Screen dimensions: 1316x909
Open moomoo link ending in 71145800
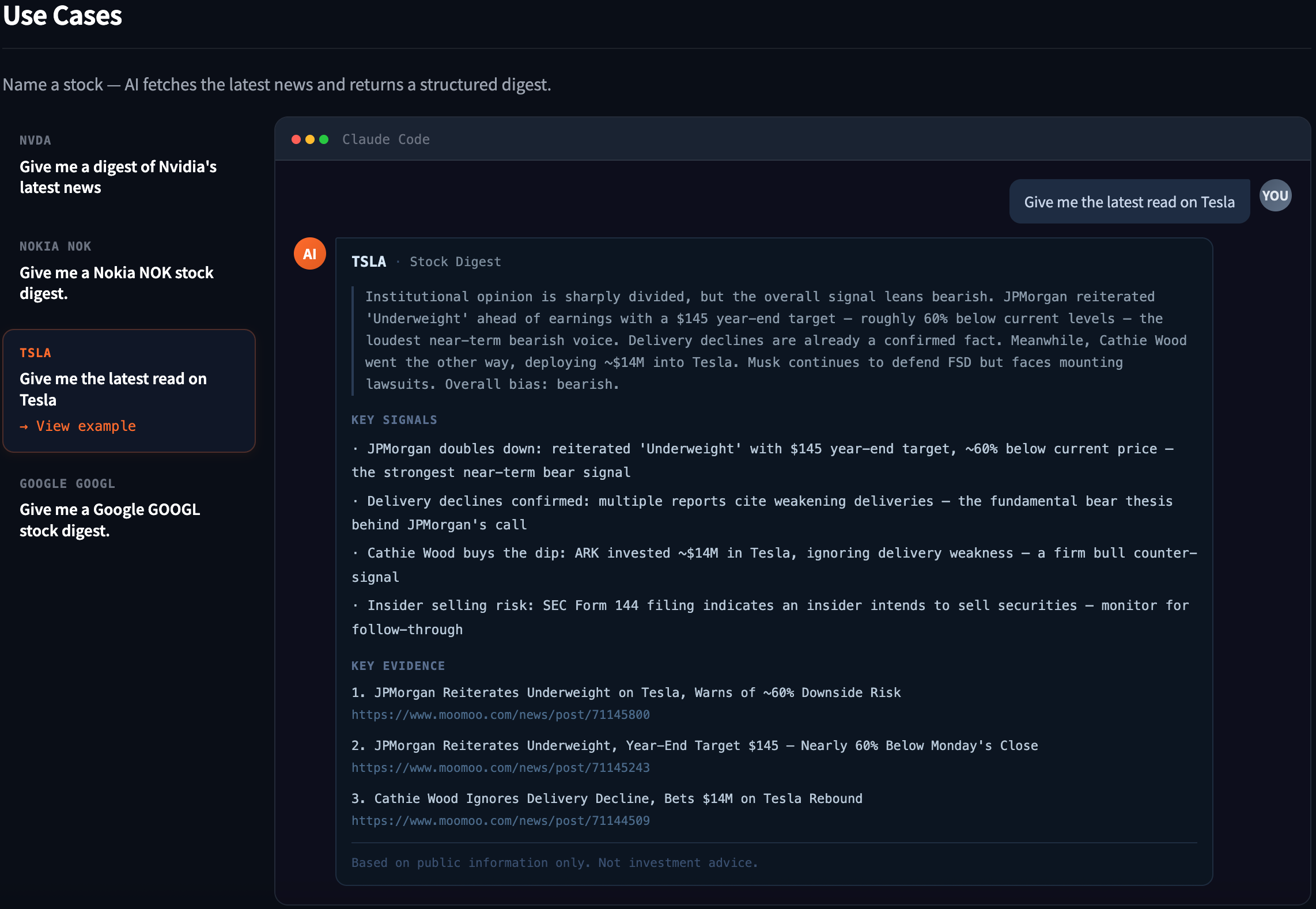[501, 715]
